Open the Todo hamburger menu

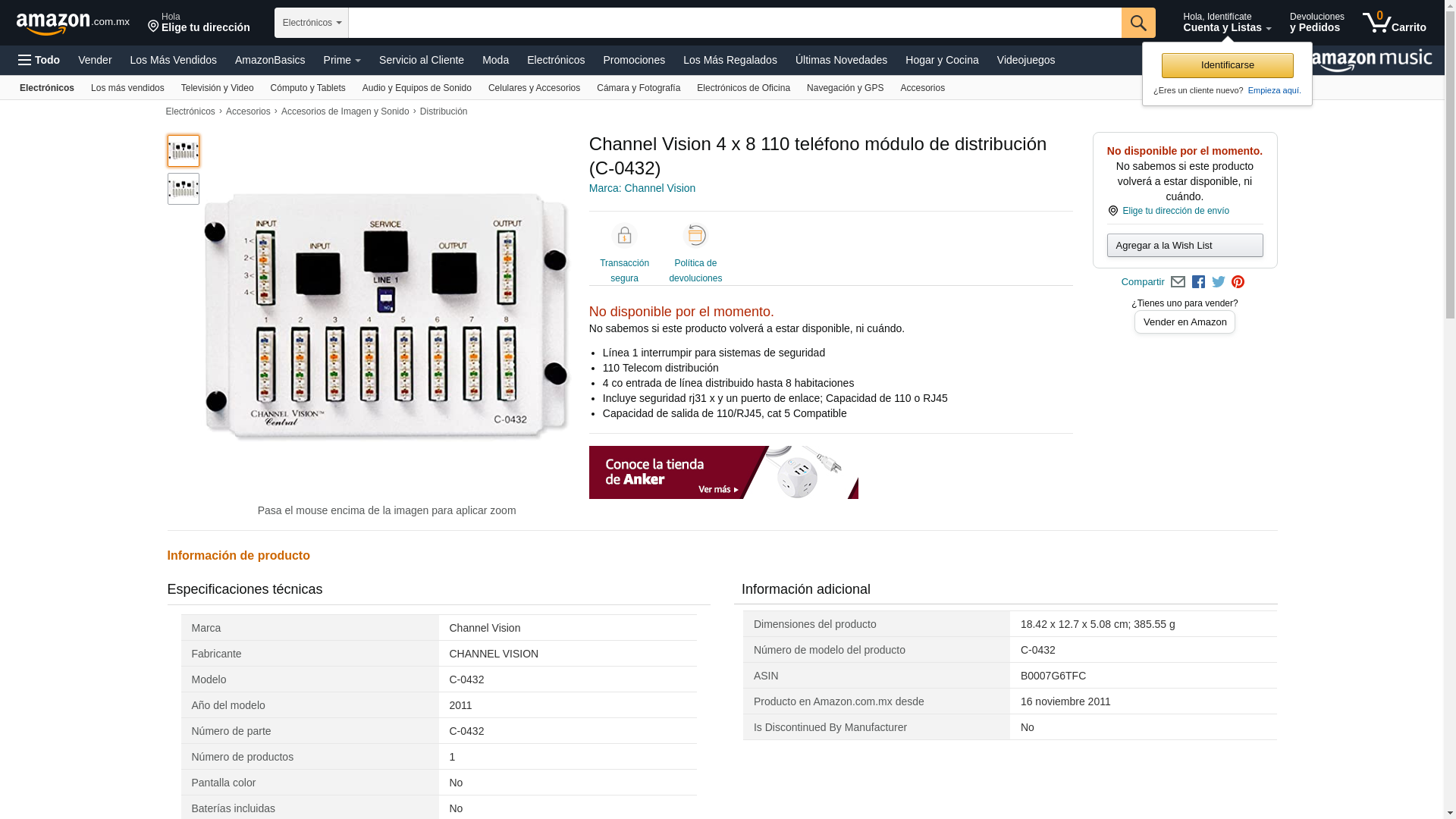39,60
